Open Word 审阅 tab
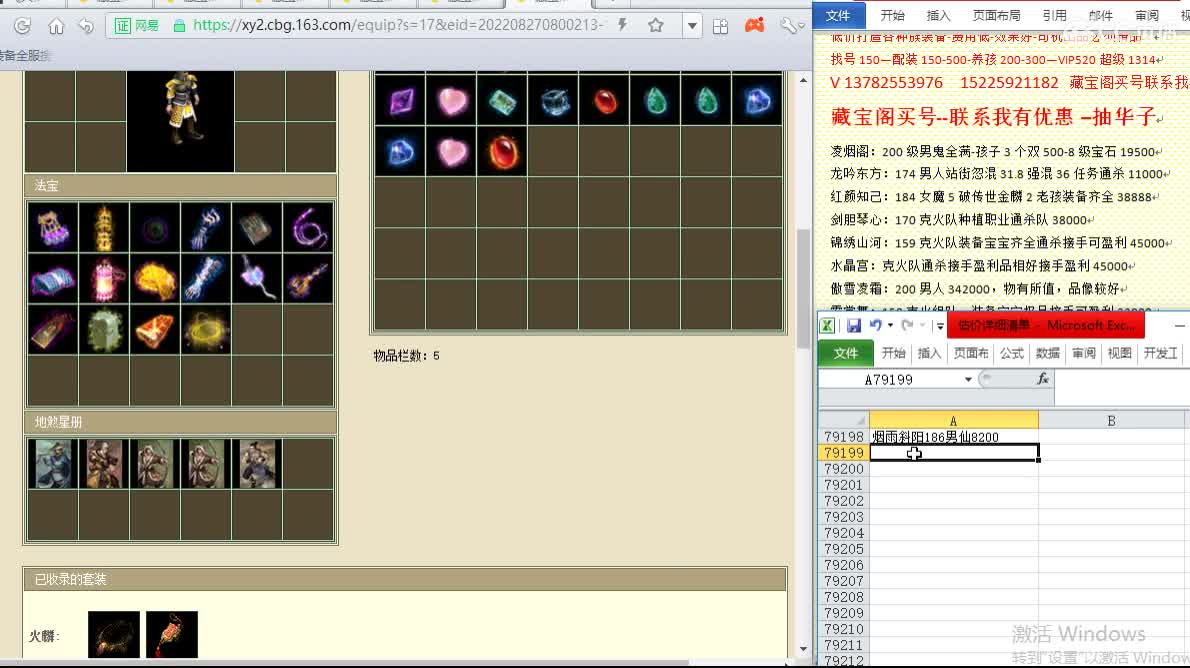This screenshot has height=668, width=1190. (1147, 15)
